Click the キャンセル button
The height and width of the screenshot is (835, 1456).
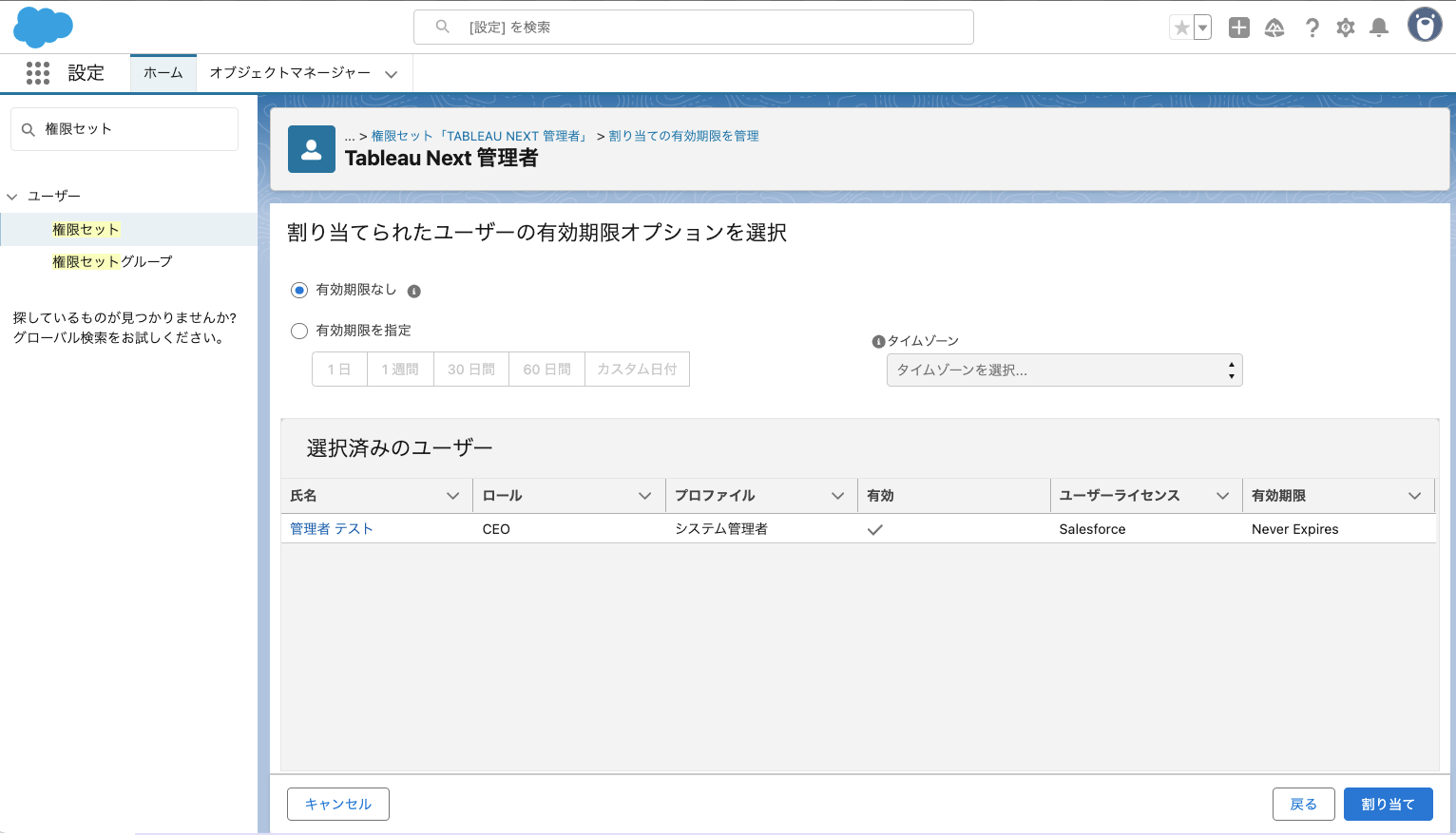pyautogui.click(x=338, y=805)
